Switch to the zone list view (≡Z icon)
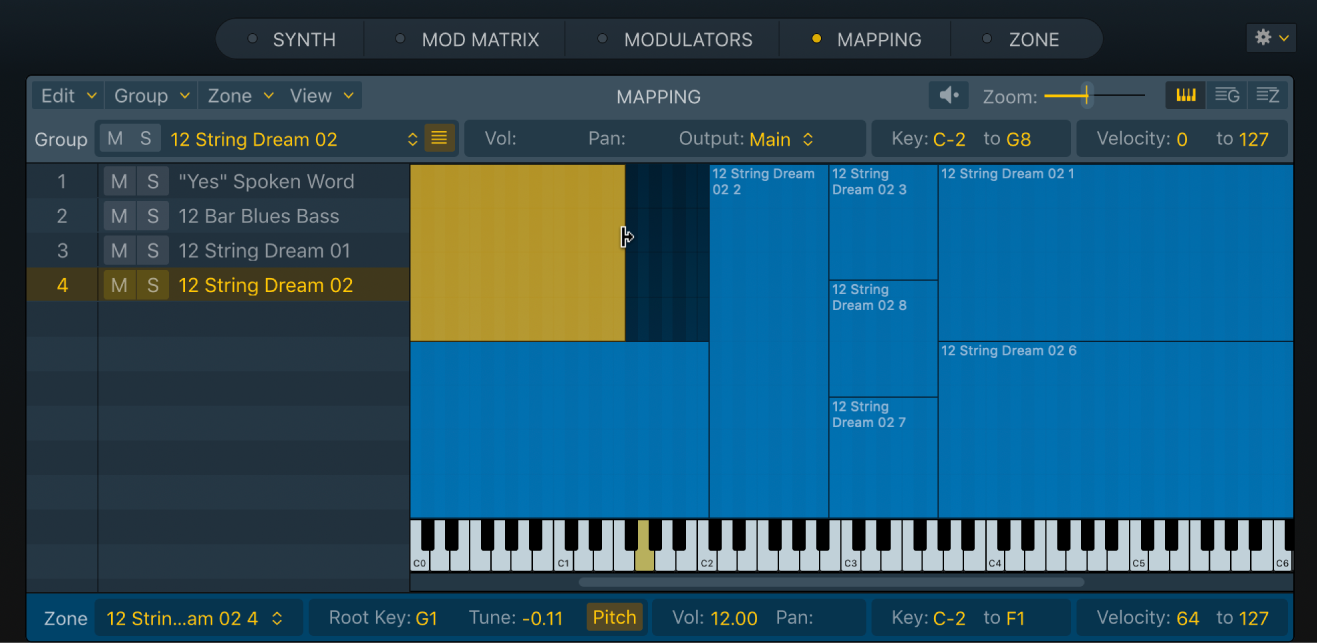This screenshot has height=644, width=1318. pos(1268,94)
